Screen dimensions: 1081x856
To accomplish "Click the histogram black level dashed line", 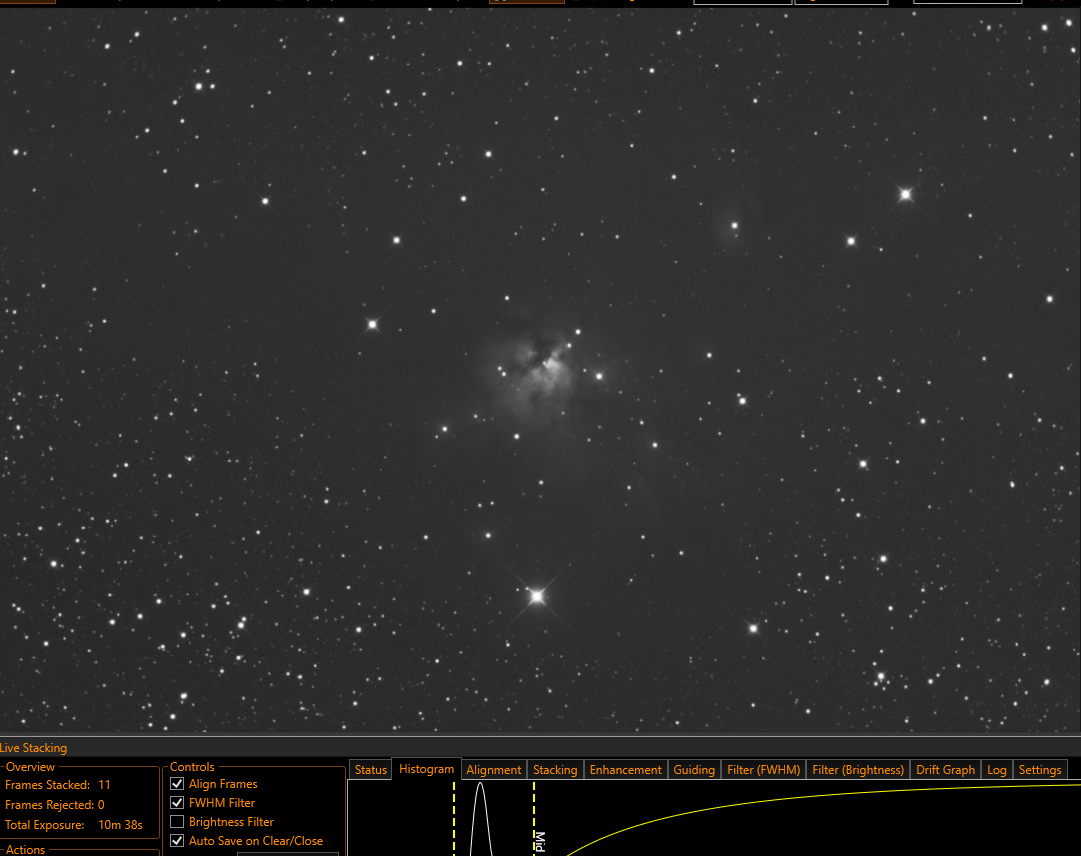I will click(x=454, y=819).
